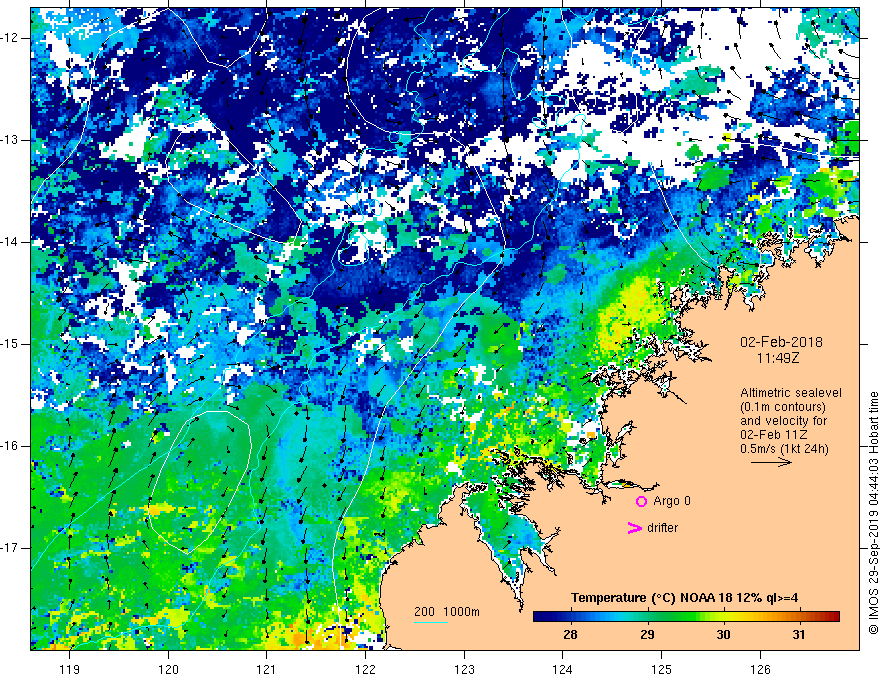The width and height of the screenshot is (880, 680).
Task: Click the magenta drifter arrow symbol
Action: [x=635, y=527]
